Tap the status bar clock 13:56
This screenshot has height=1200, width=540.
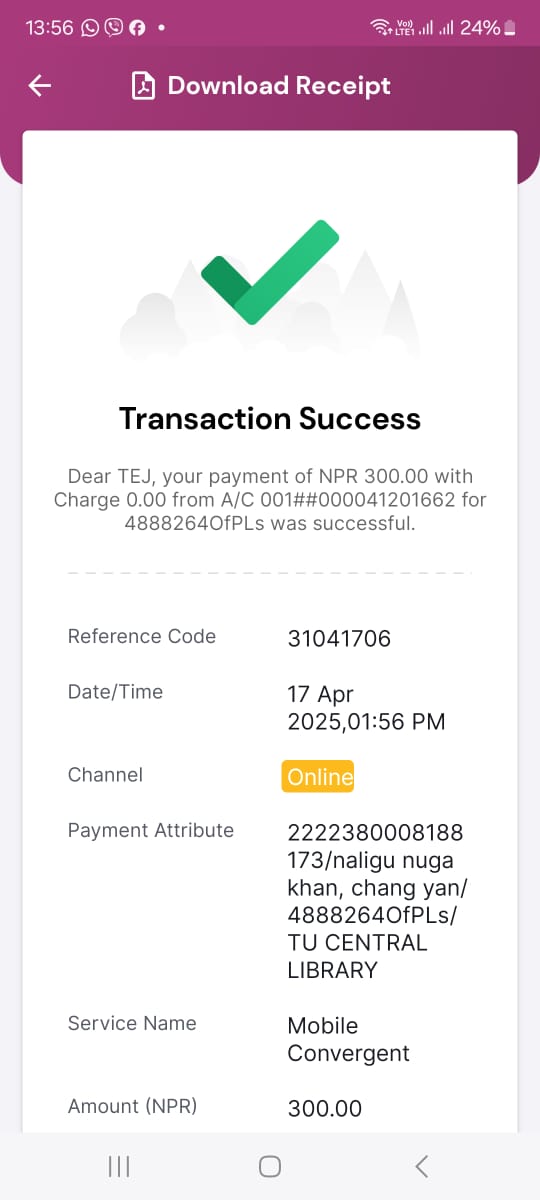coord(49,28)
